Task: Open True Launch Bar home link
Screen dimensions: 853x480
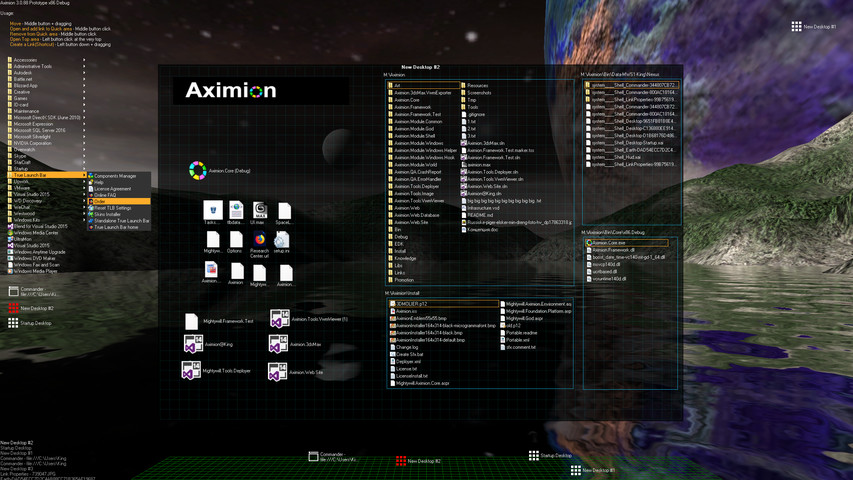Action: click(x=115, y=227)
